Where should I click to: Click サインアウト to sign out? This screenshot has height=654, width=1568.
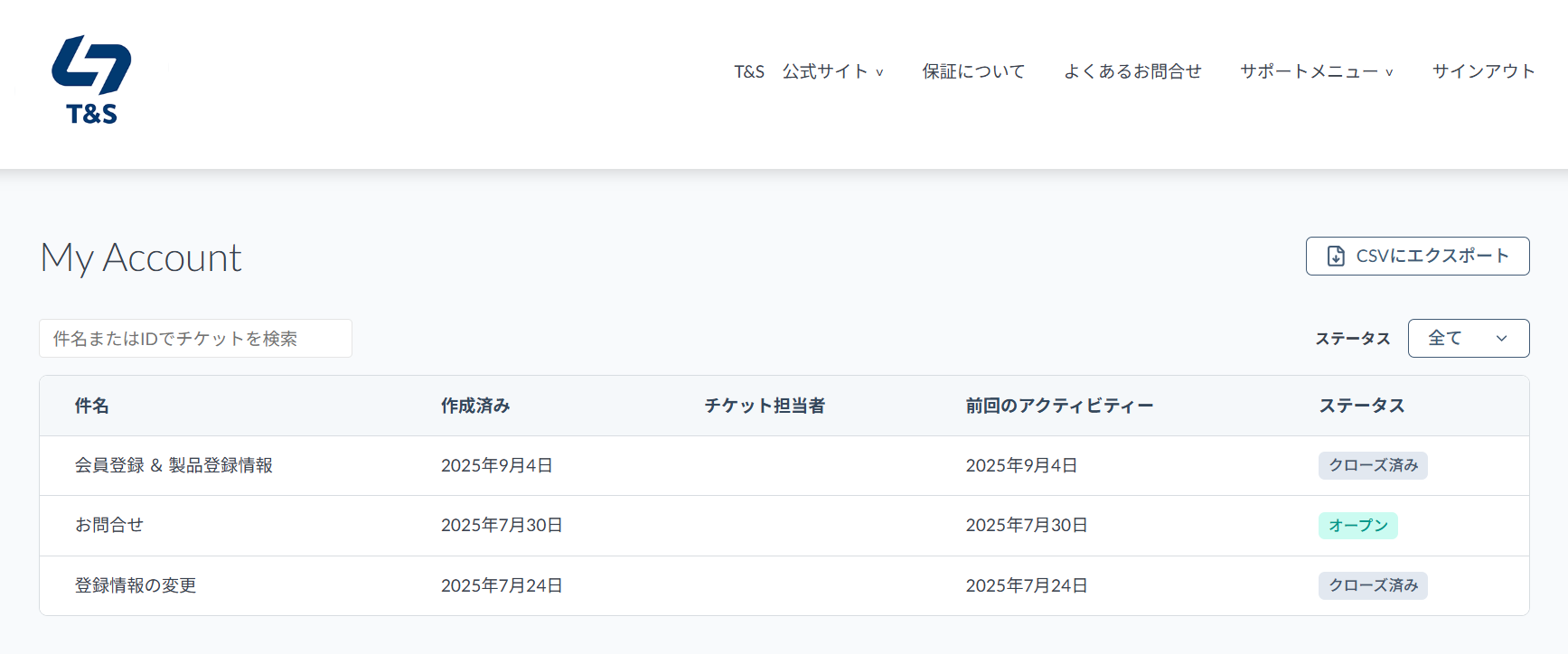(x=1483, y=71)
